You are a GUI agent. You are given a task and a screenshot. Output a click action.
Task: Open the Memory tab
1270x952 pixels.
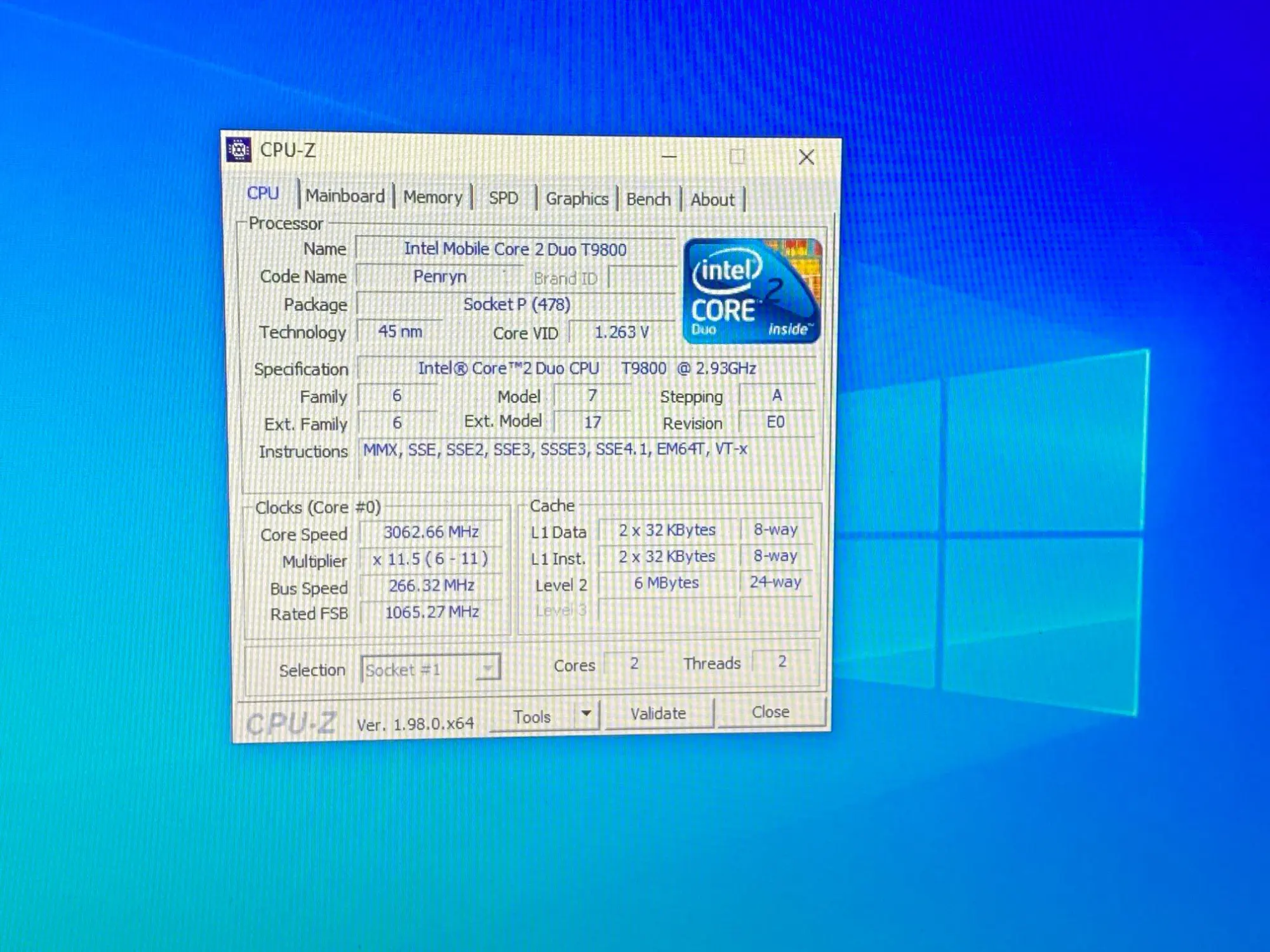pos(432,197)
